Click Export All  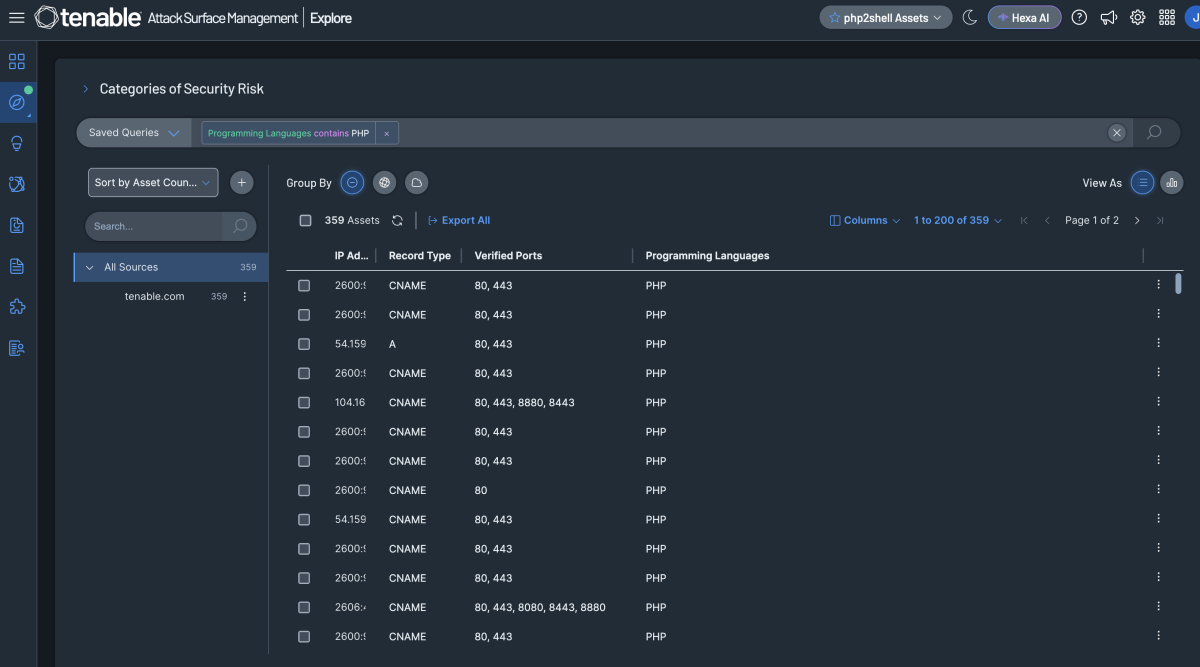pos(459,220)
